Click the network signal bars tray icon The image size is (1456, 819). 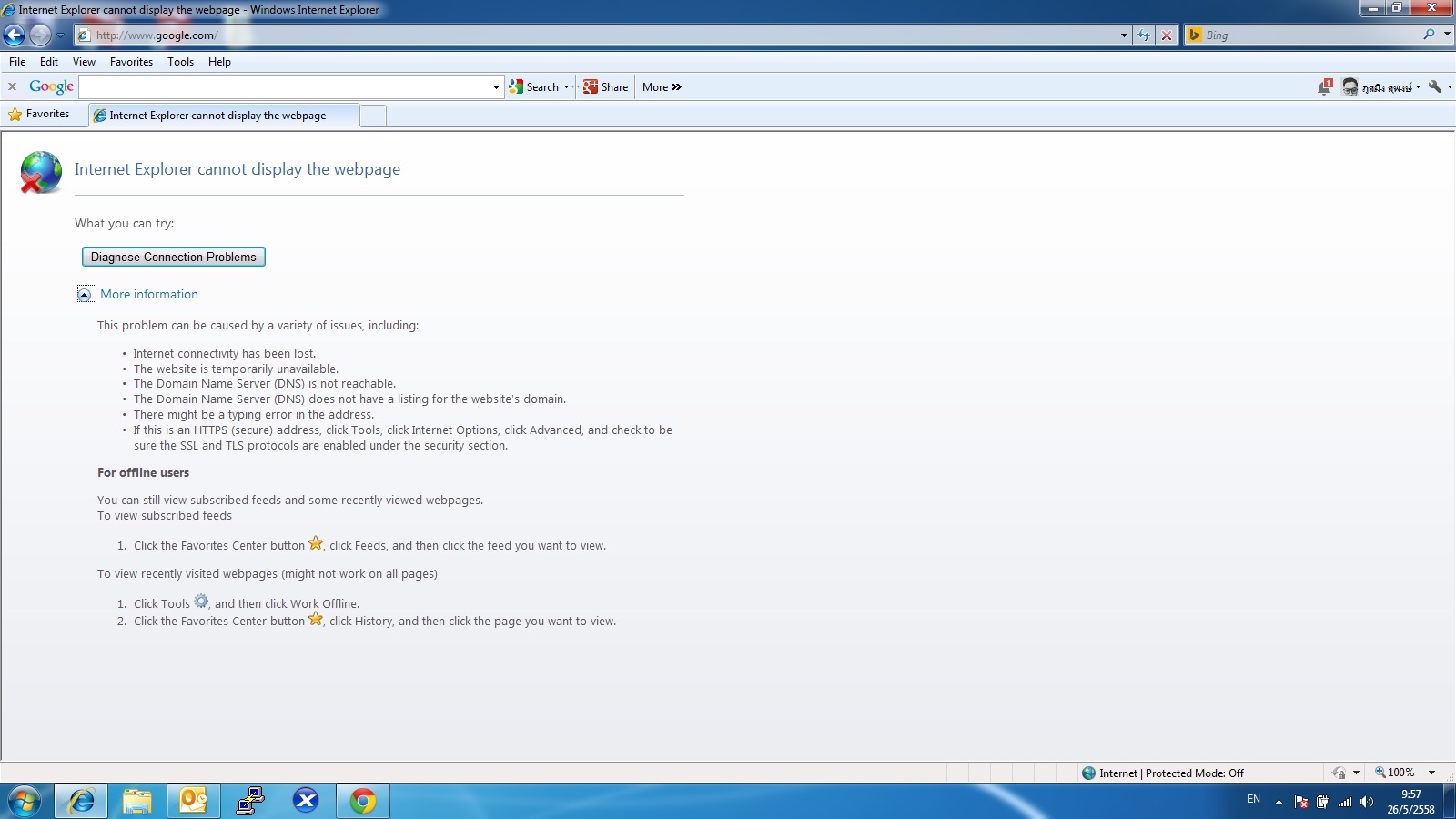click(x=1345, y=802)
